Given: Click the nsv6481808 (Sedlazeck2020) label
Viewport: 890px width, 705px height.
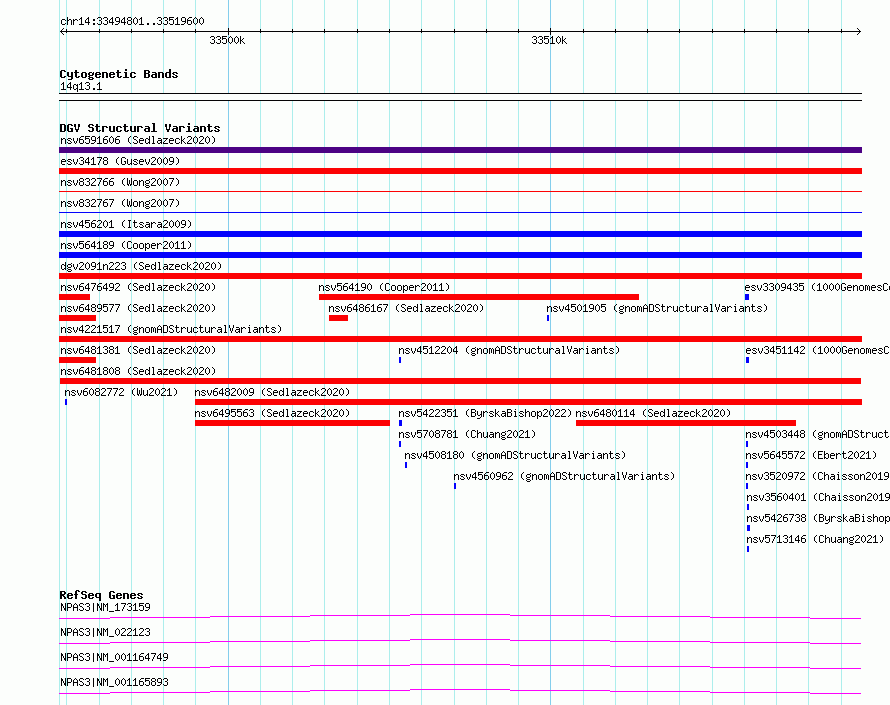Looking at the screenshot, I should pyautogui.click(x=138, y=371).
